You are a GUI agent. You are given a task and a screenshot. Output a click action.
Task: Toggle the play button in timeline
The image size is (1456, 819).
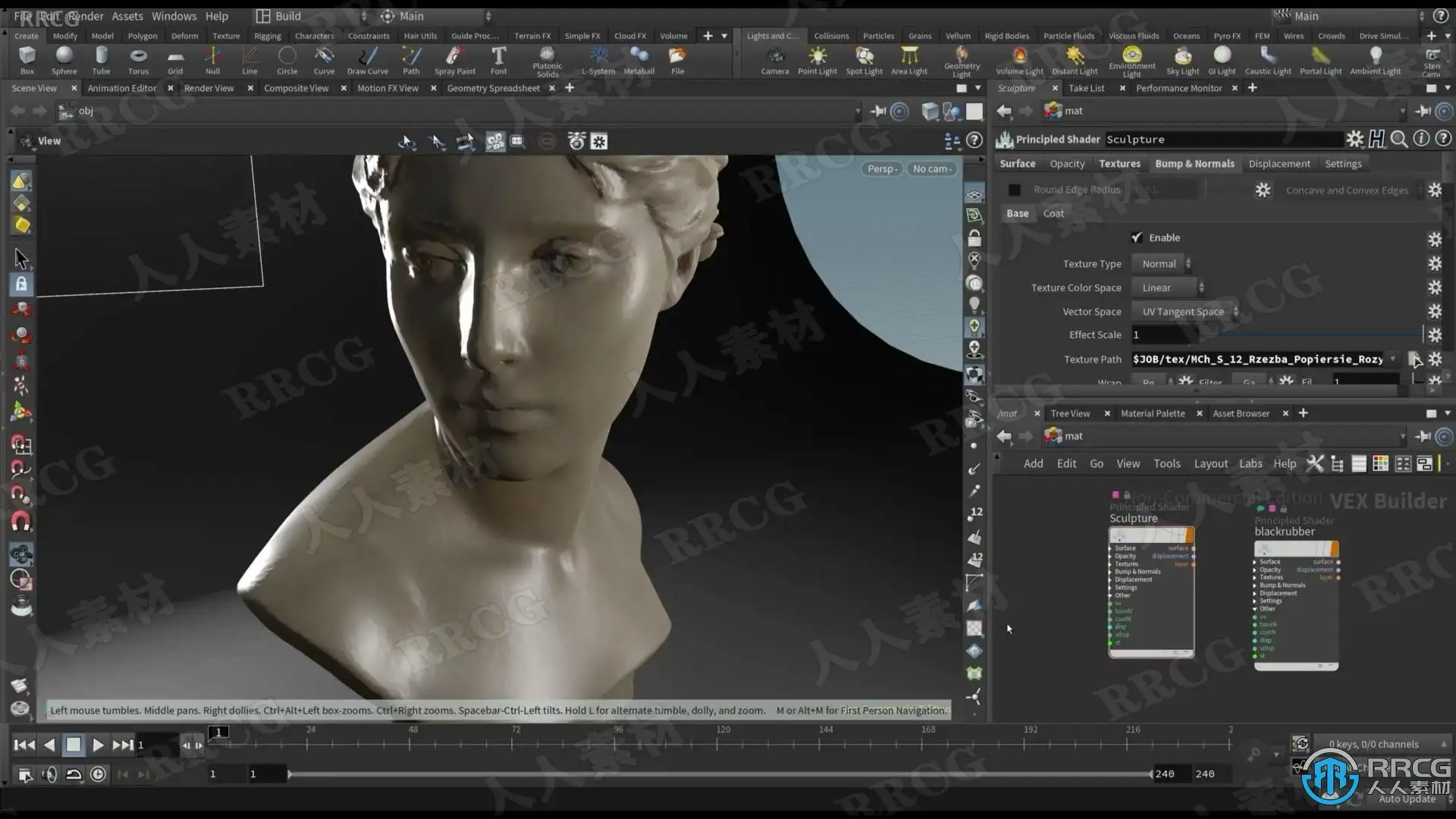coord(98,745)
